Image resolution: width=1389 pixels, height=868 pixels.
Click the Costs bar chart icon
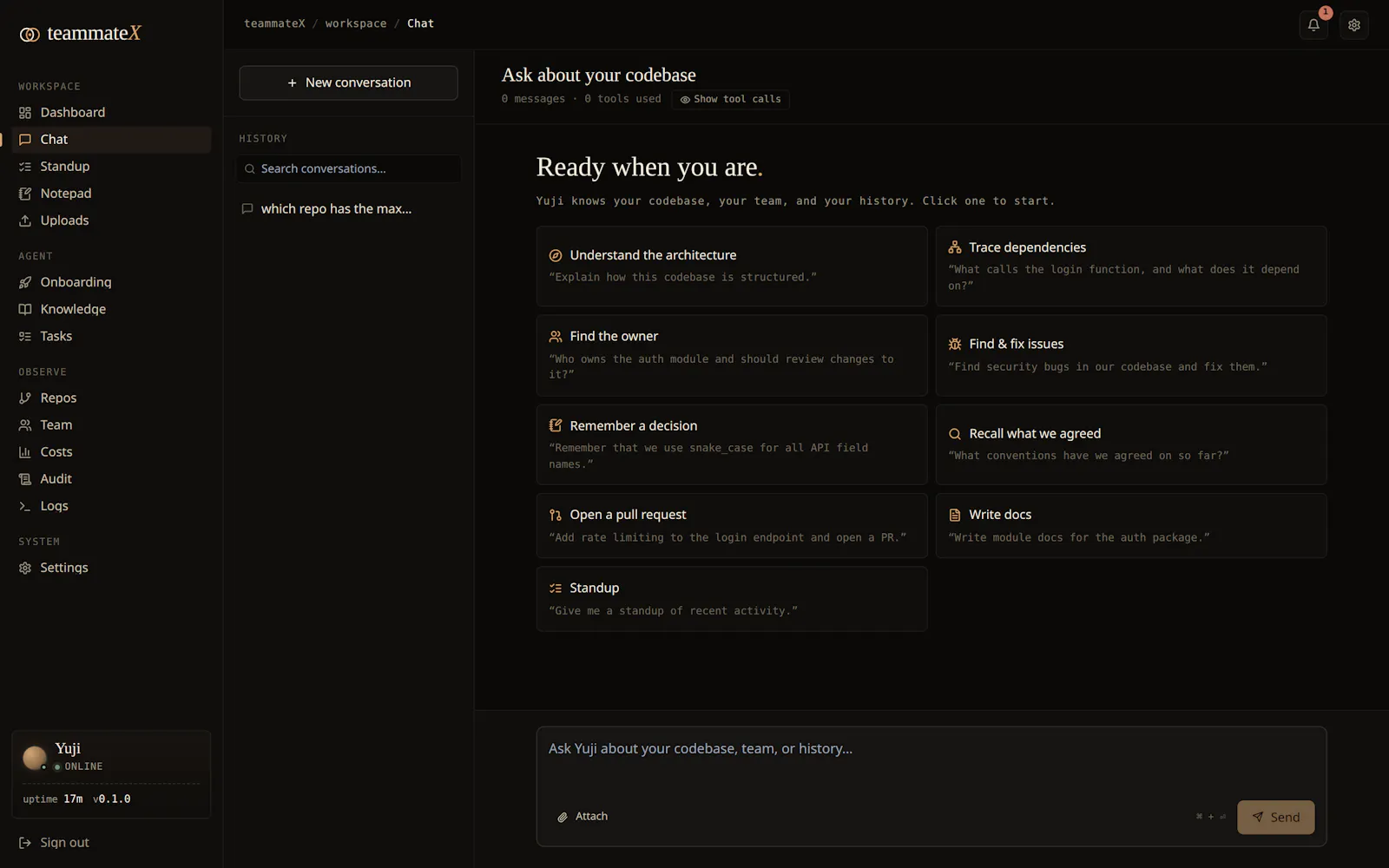25,451
